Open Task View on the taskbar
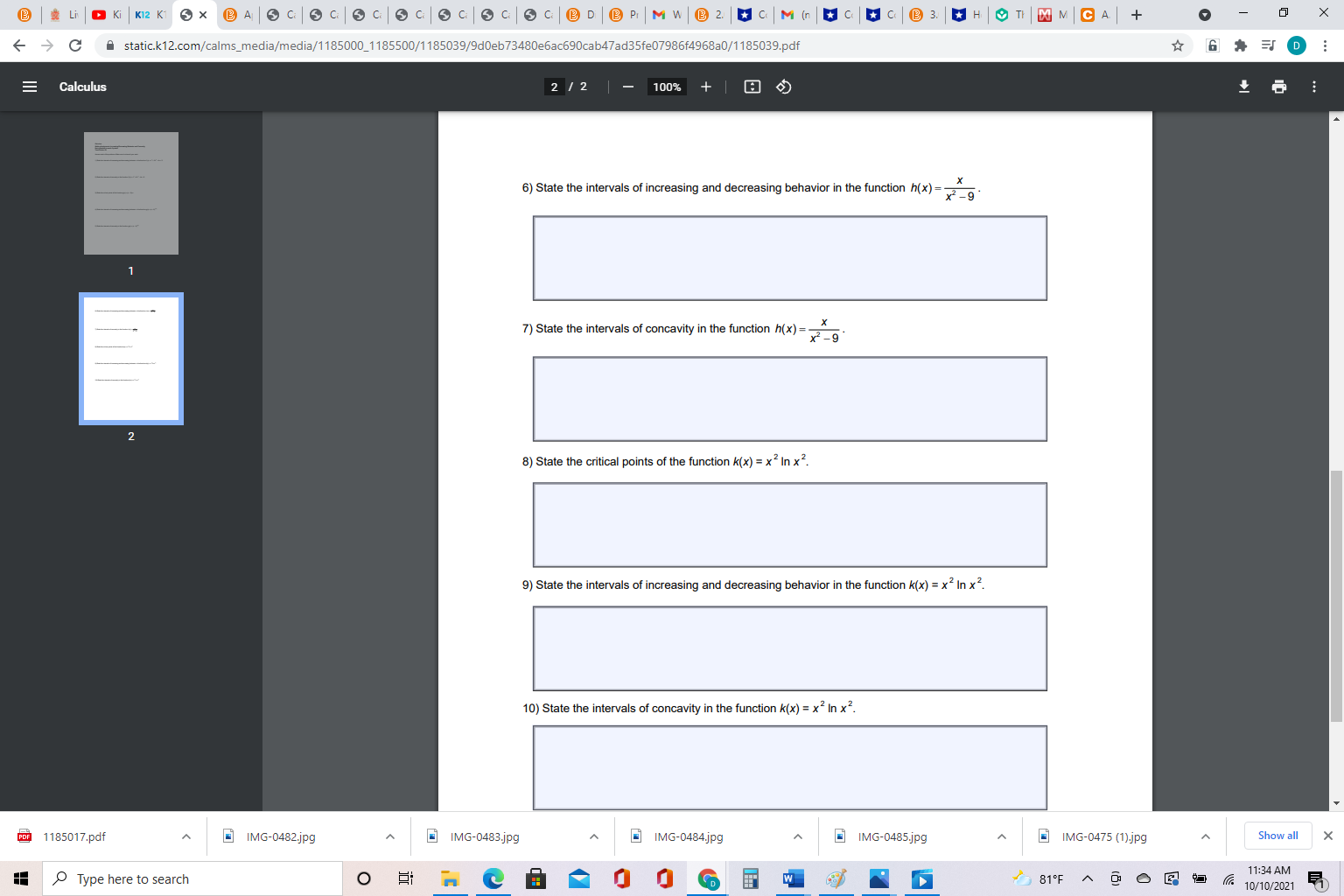Image resolution: width=1344 pixels, height=896 pixels. tap(406, 878)
